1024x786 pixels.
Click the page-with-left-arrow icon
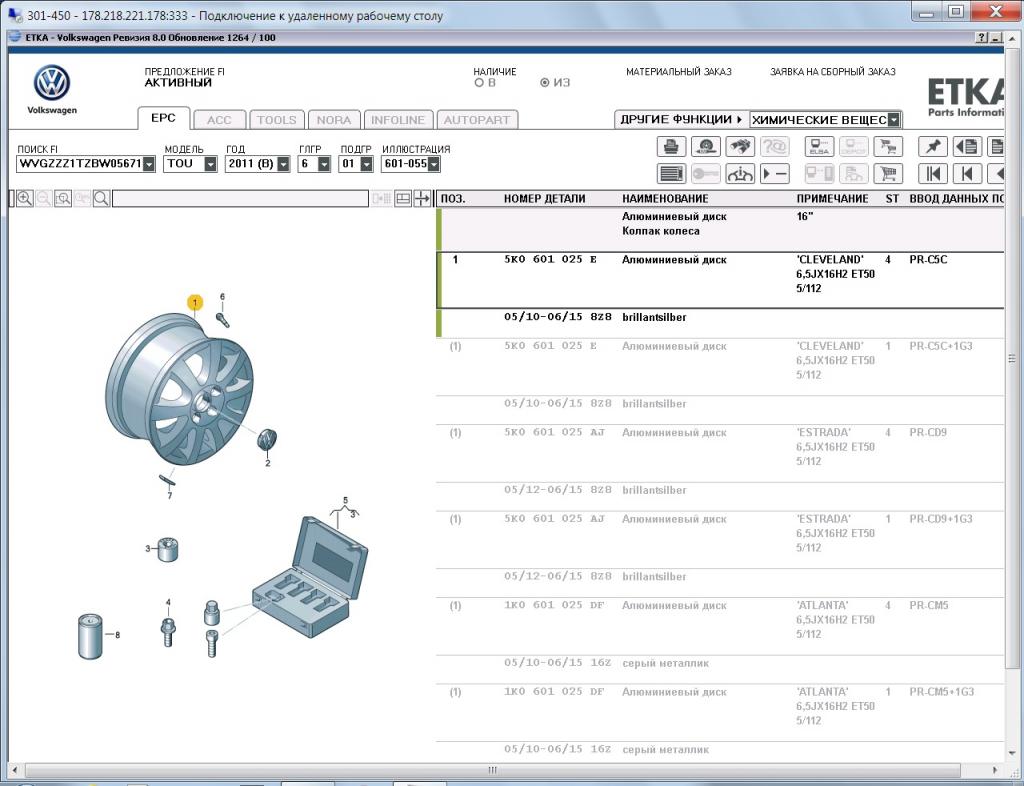coord(967,147)
